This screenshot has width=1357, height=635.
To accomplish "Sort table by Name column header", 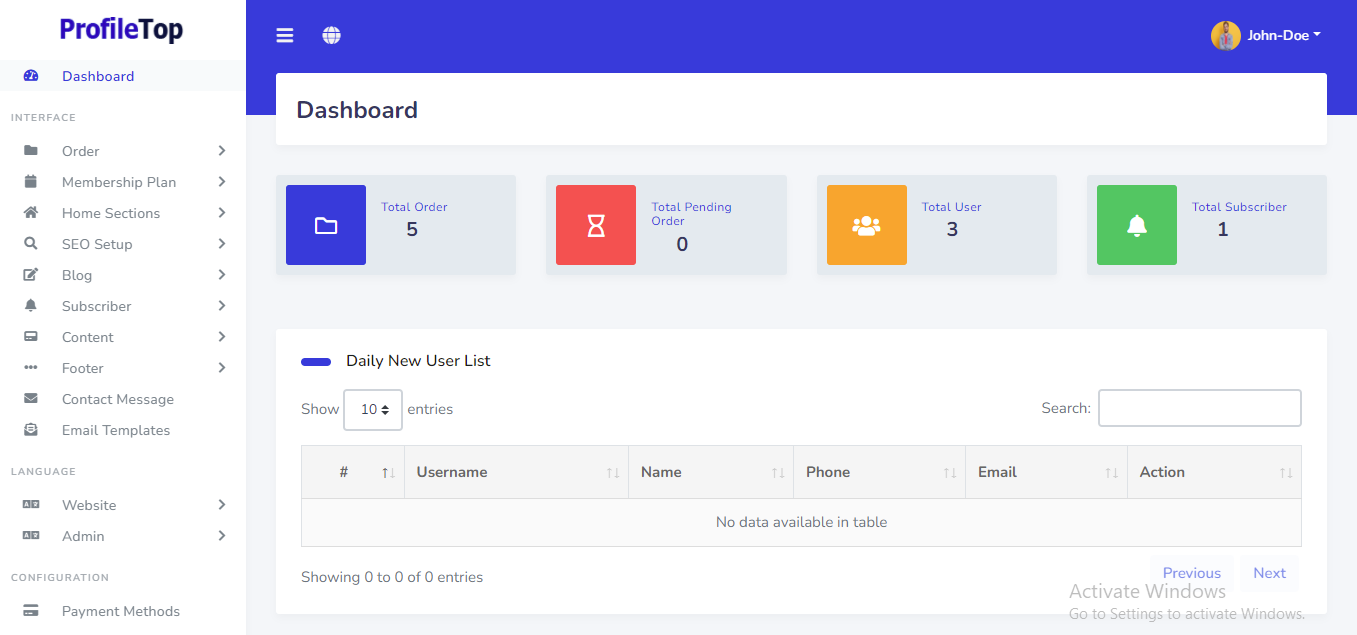I will (711, 472).
